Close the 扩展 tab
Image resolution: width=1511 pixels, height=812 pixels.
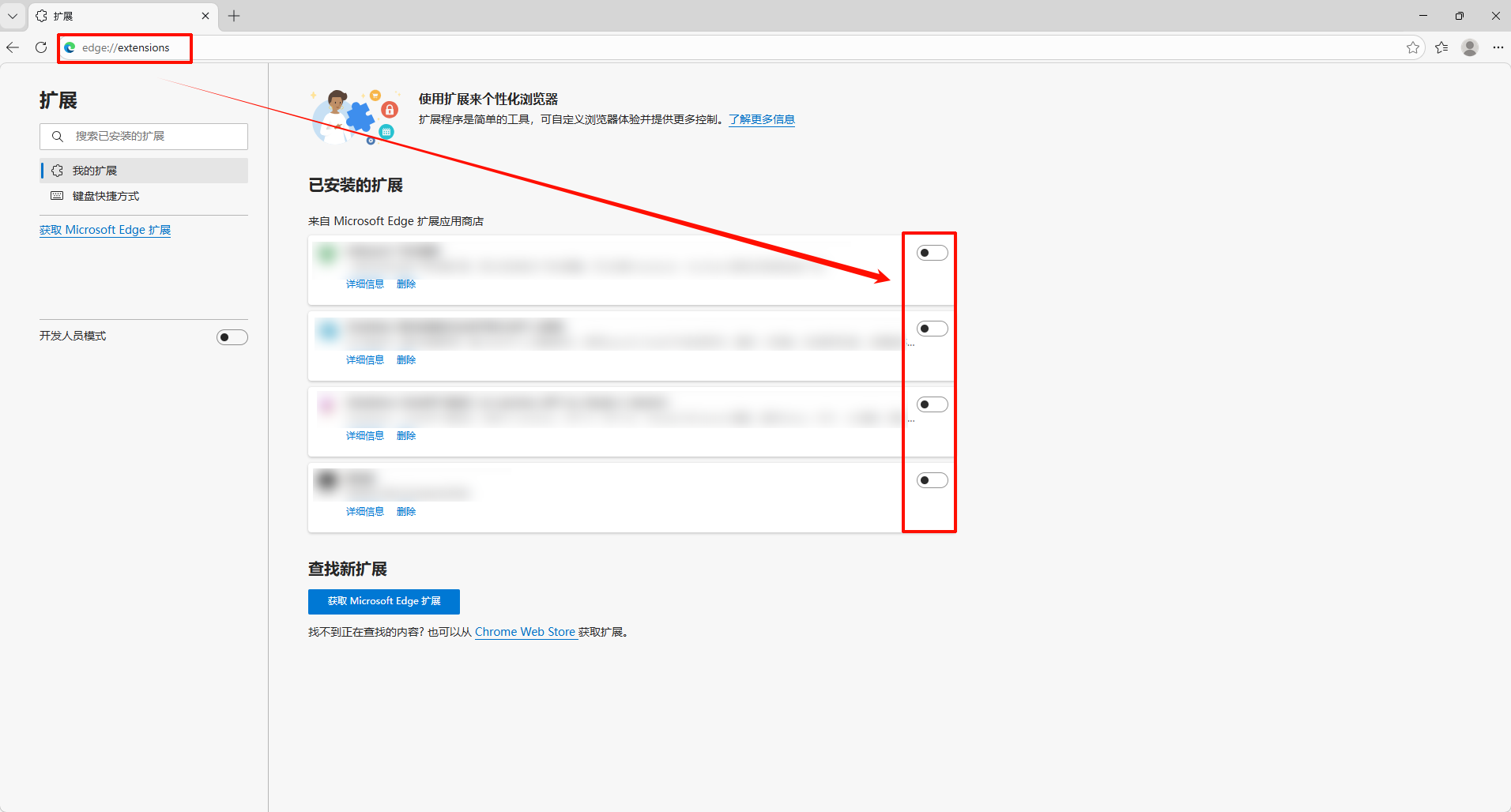click(205, 16)
